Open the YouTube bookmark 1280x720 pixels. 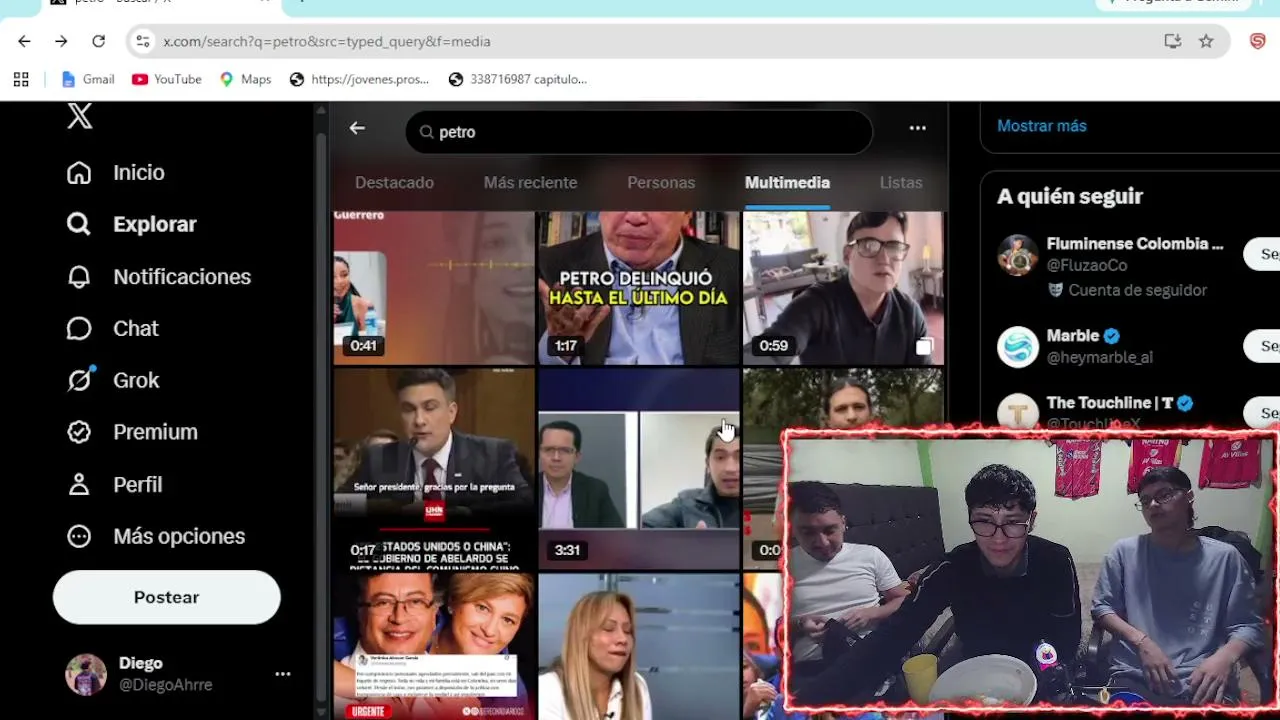(167, 79)
